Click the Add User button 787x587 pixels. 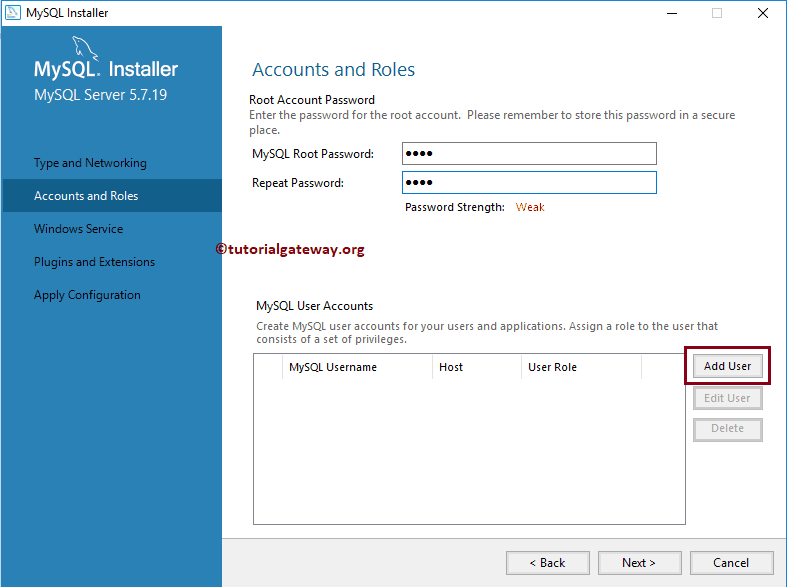[x=727, y=366]
